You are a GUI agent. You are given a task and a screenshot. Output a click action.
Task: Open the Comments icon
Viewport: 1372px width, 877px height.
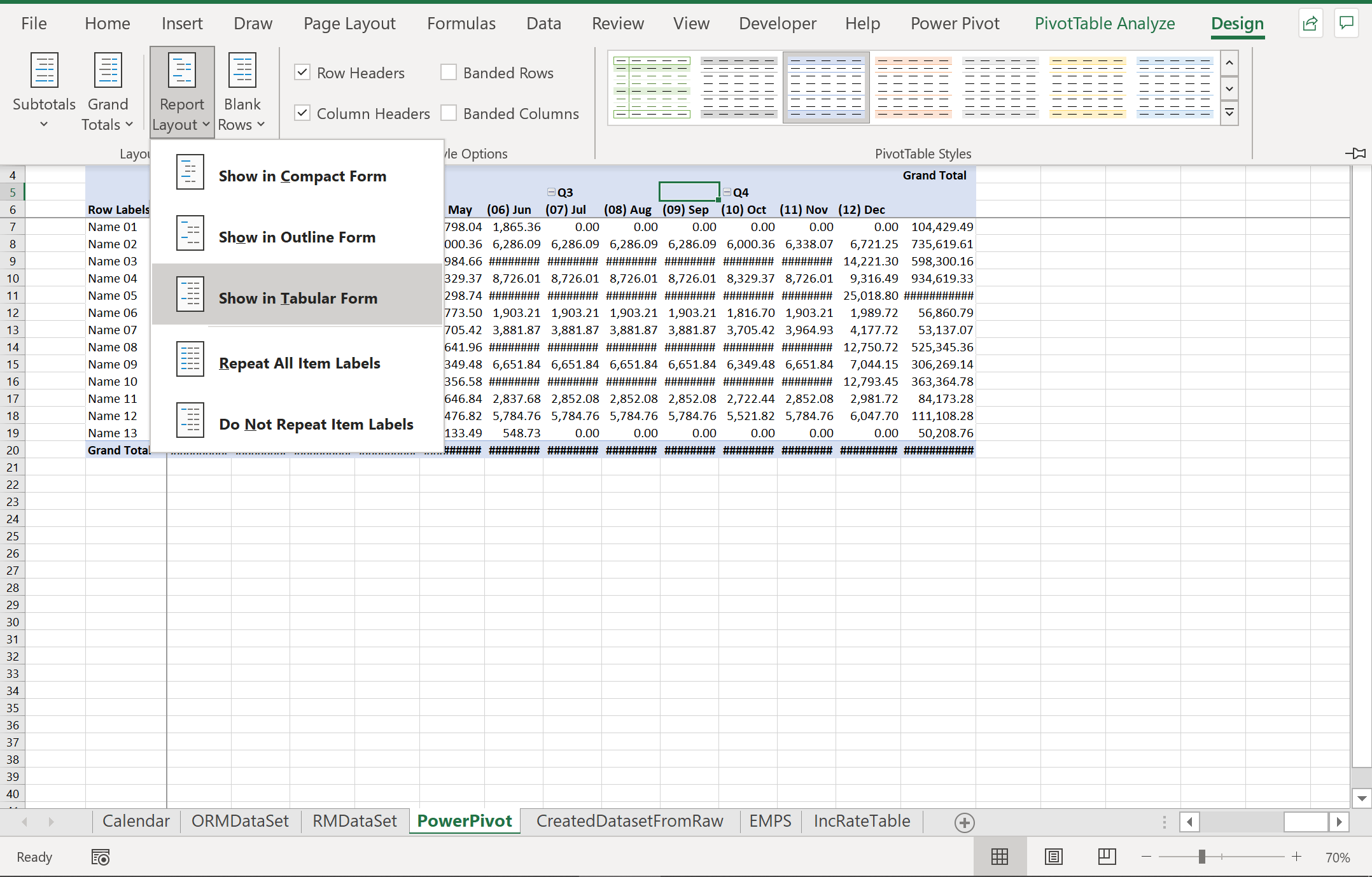point(1347,24)
